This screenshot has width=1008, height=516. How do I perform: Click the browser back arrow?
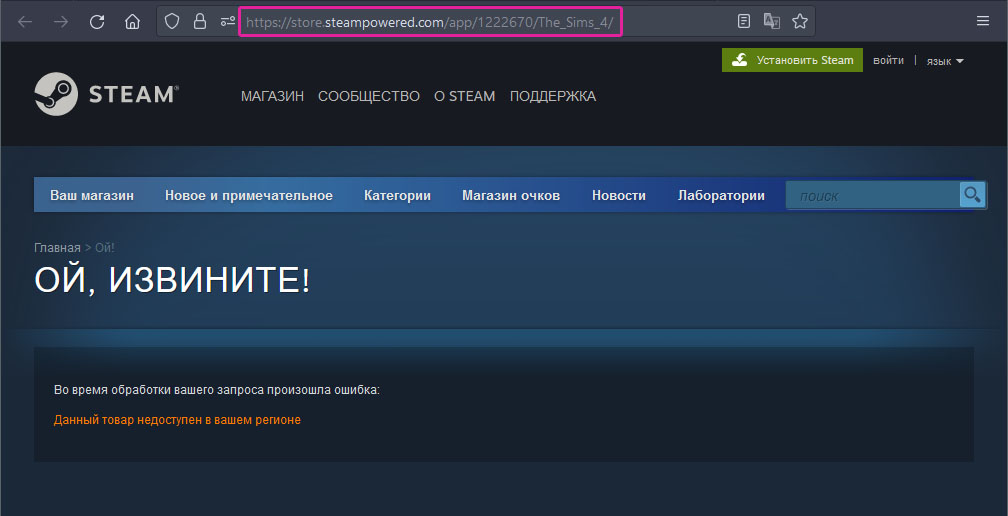[x=25, y=21]
